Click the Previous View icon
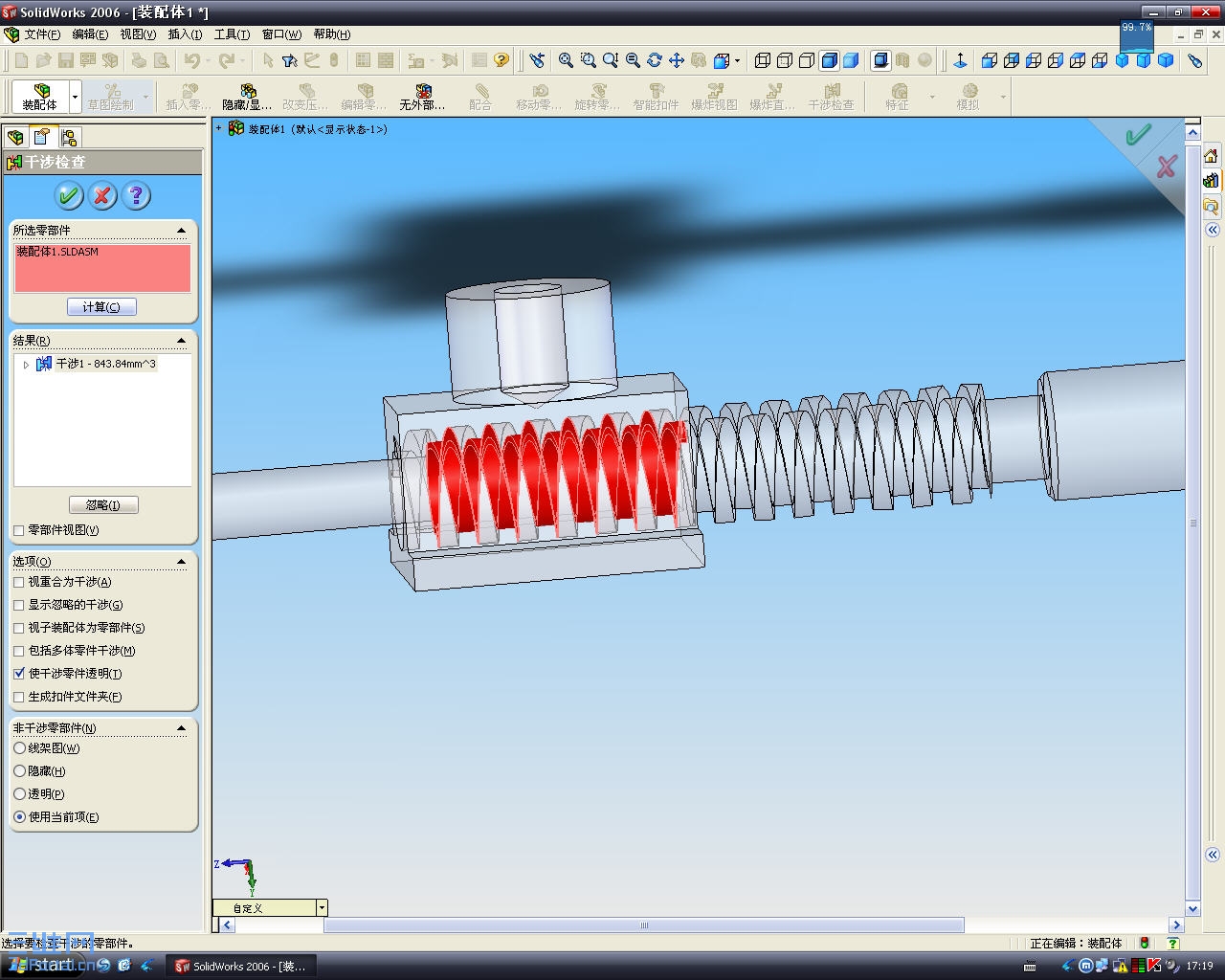 pos(537,60)
